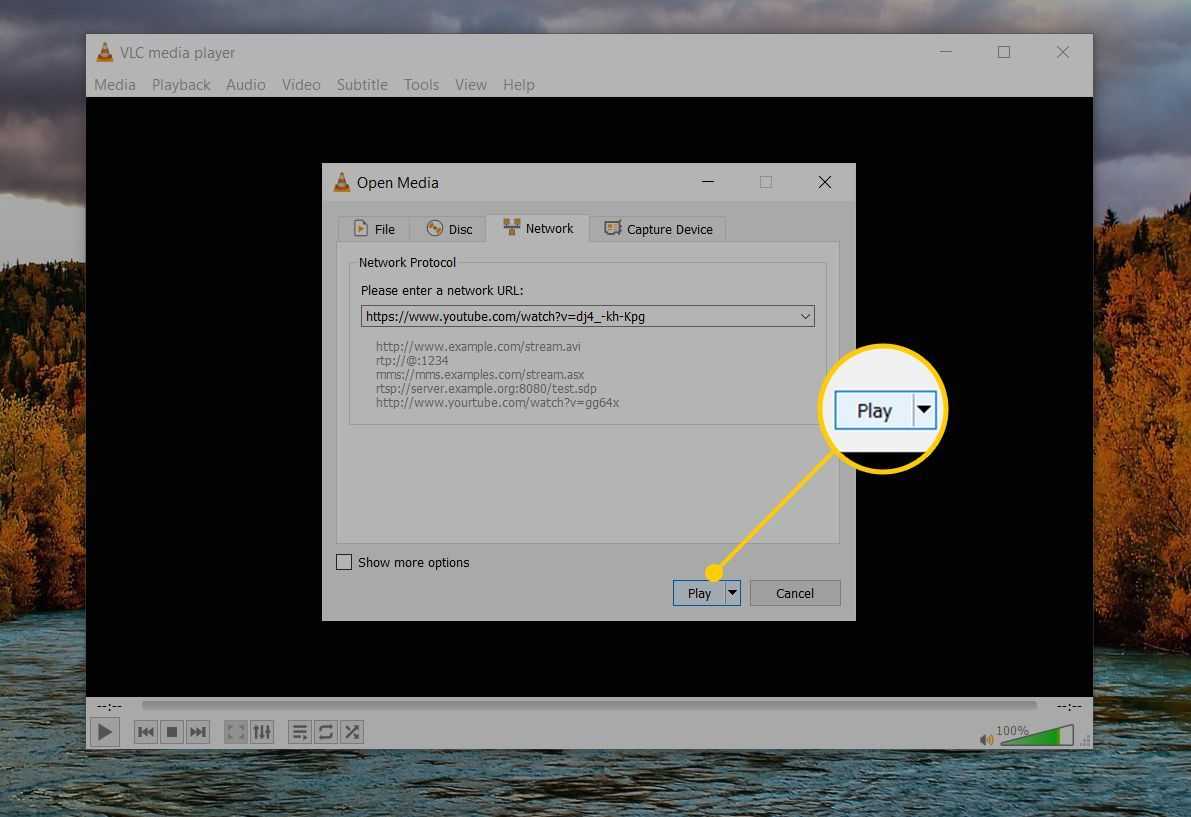The width and height of the screenshot is (1191, 817).
Task: Click the remaining time display at right
Action: point(1069,707)
